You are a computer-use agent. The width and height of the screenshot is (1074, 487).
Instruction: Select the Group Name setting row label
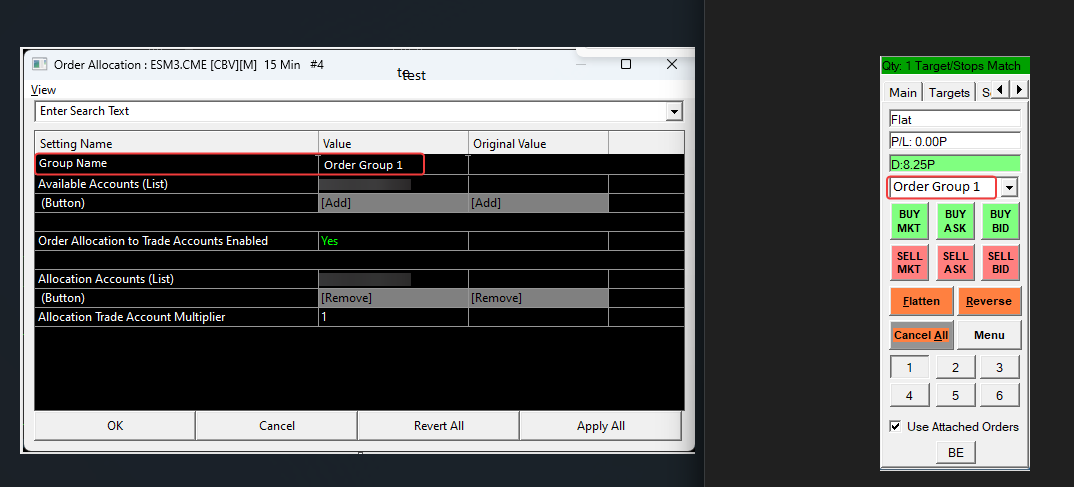tap(73, 164)
